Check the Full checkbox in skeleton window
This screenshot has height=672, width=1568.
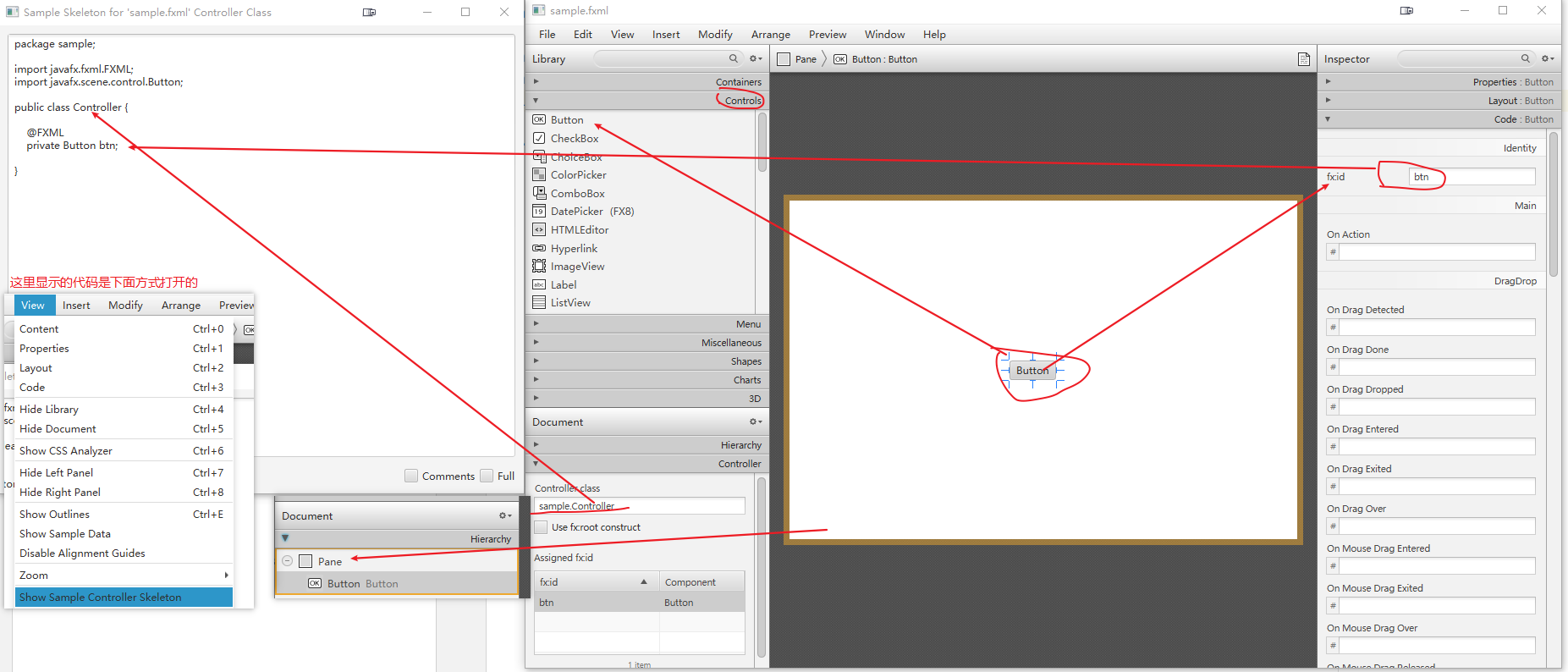pos(487,476)
